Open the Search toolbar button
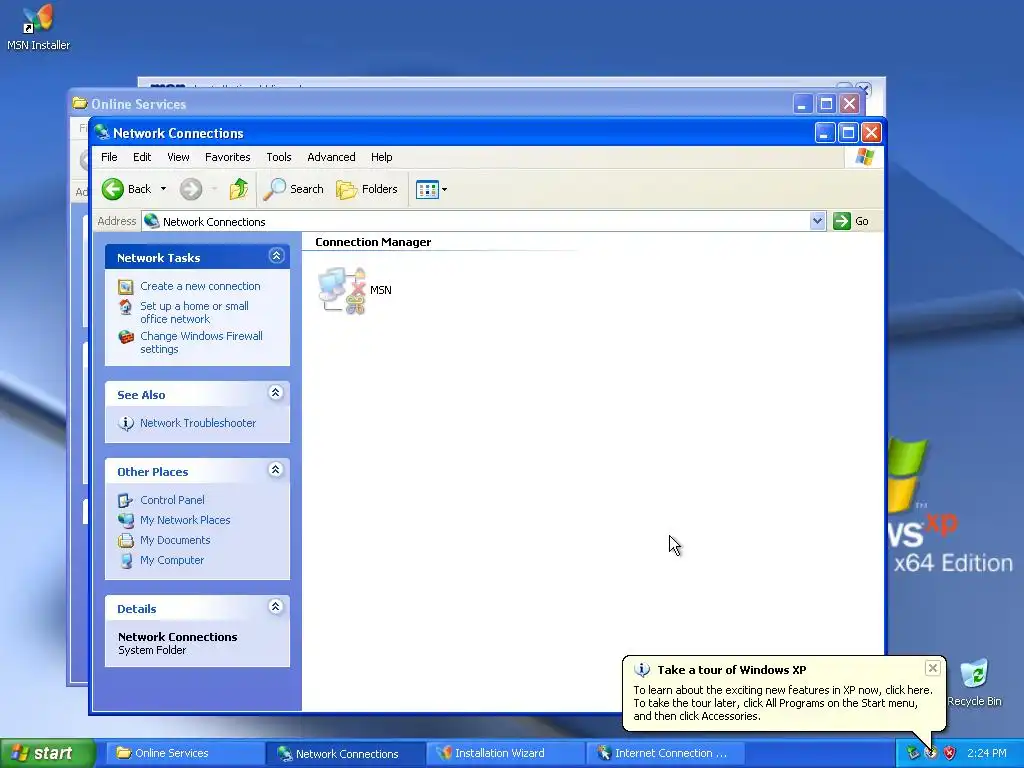The width and height of the screenshot is (1024, 768). [x=293, y=189]
